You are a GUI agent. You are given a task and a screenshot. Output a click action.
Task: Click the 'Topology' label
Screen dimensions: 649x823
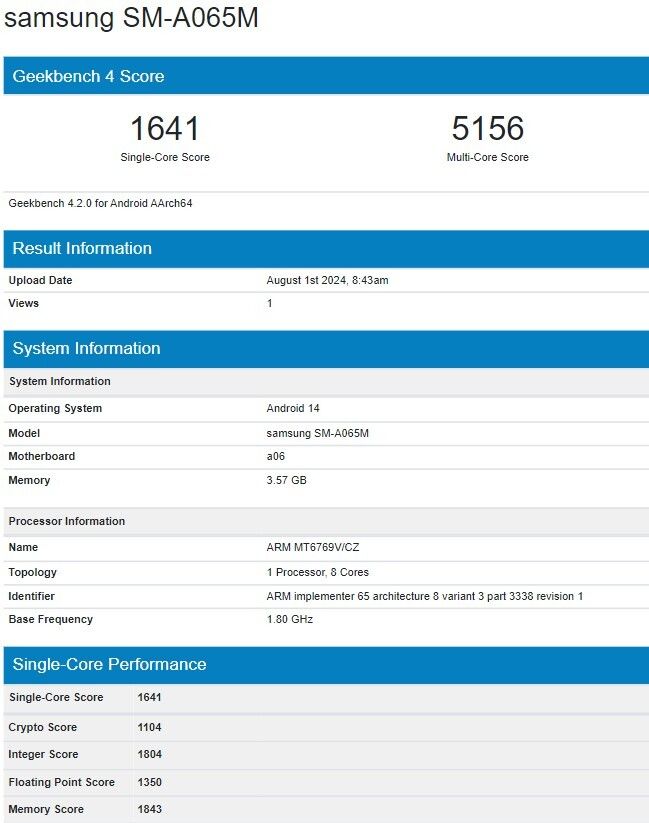point(33,572)
